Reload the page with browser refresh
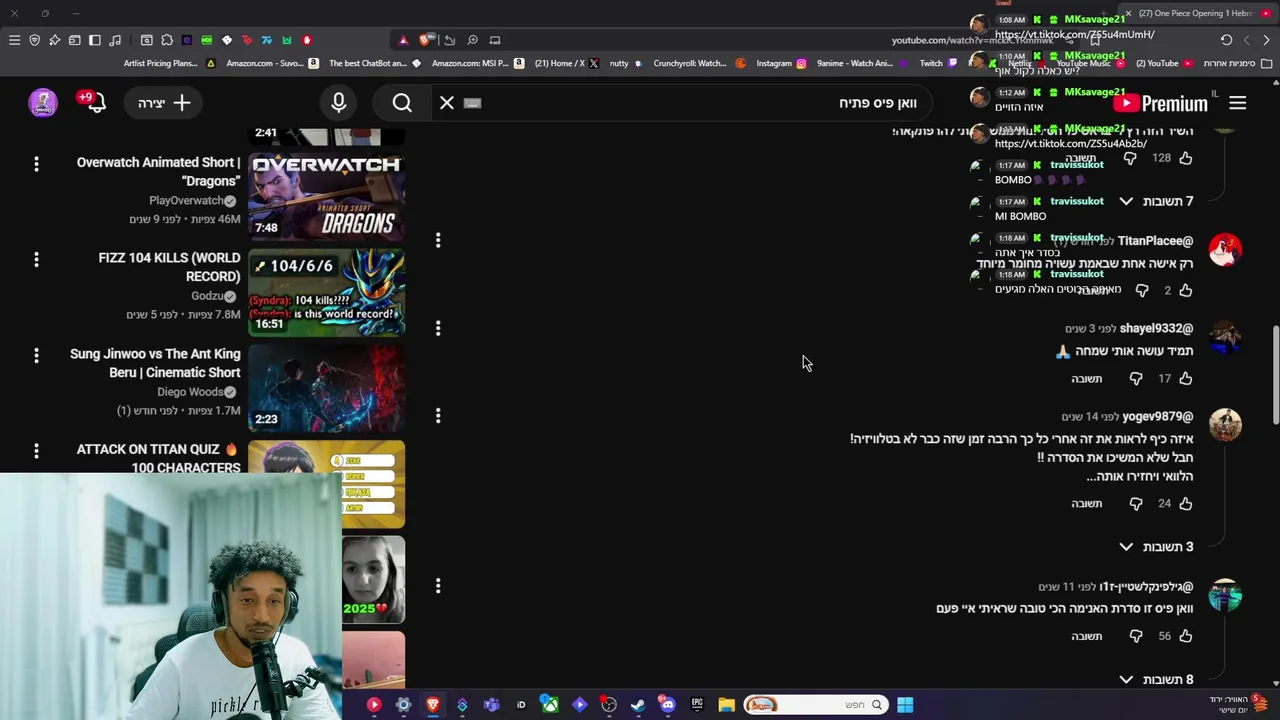1280x720 pixels. pyautogui.click(x=1227, y=40)
